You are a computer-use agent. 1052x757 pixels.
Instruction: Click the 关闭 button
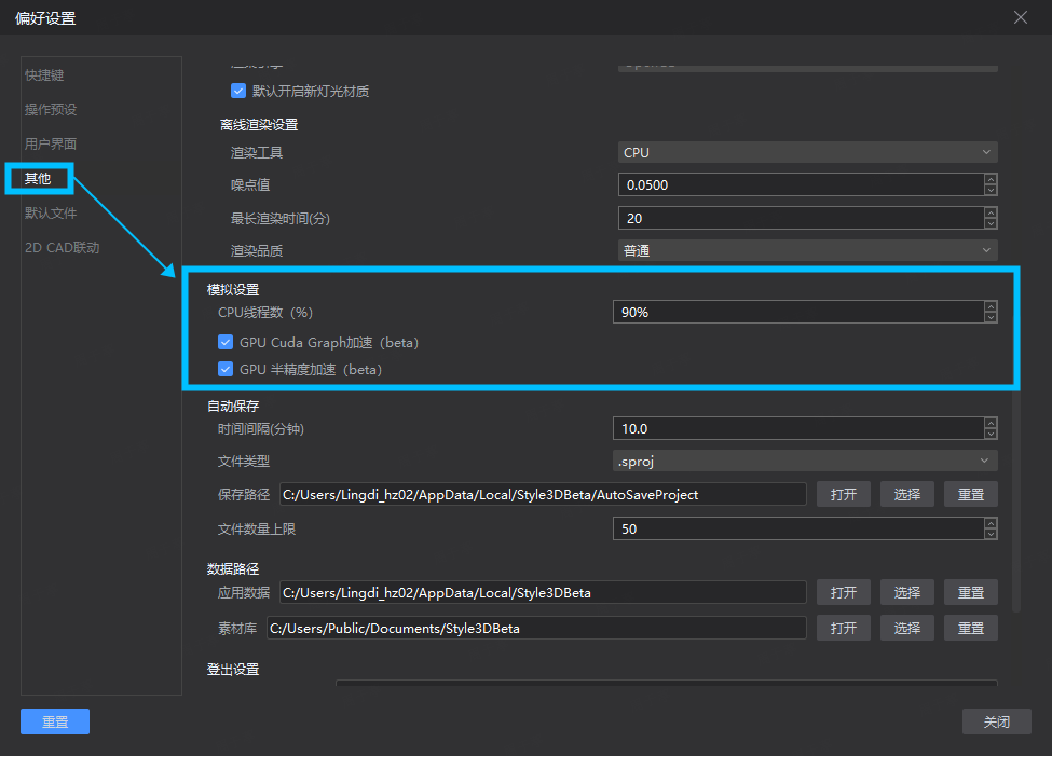pyautogui.click(x=996, y=721)
